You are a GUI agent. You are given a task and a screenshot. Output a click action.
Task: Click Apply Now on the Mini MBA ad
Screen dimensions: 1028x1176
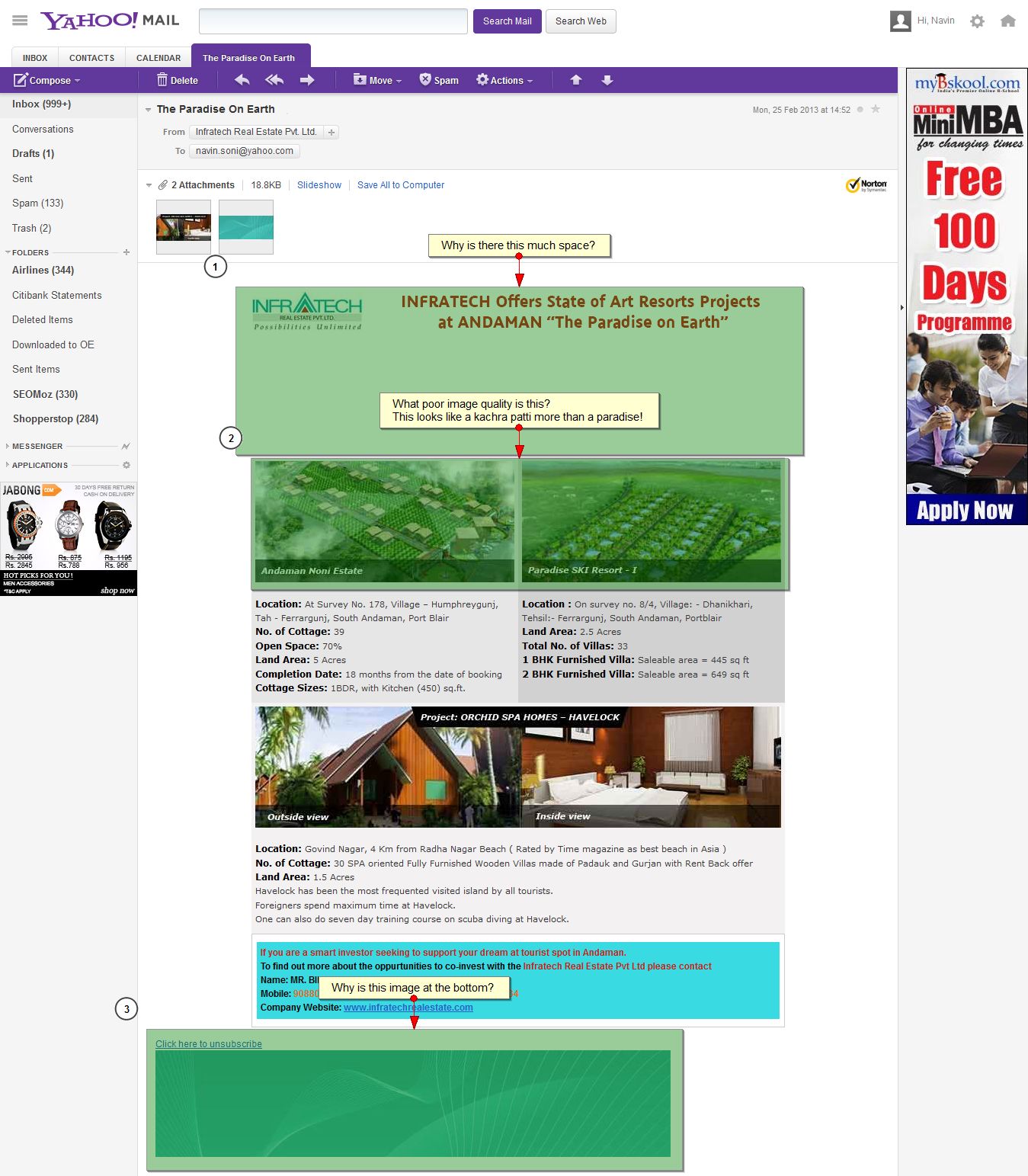(965, 510)
